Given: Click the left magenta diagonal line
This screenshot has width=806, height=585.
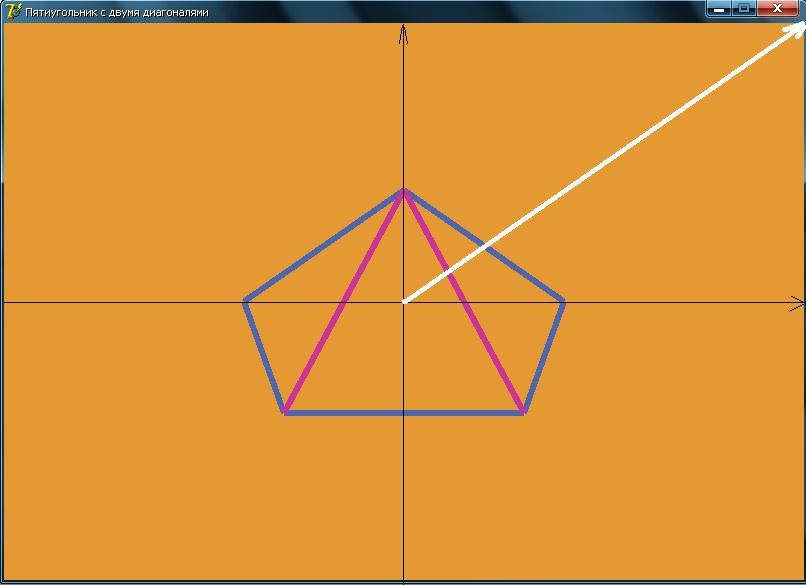Looking at the screenshot, I should 344,300.
